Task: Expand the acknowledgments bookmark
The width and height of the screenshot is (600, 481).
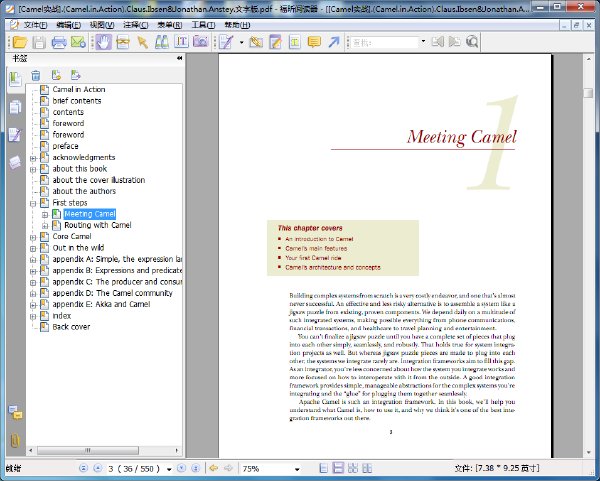Action: pyautogui.click(x=33, y=158)
